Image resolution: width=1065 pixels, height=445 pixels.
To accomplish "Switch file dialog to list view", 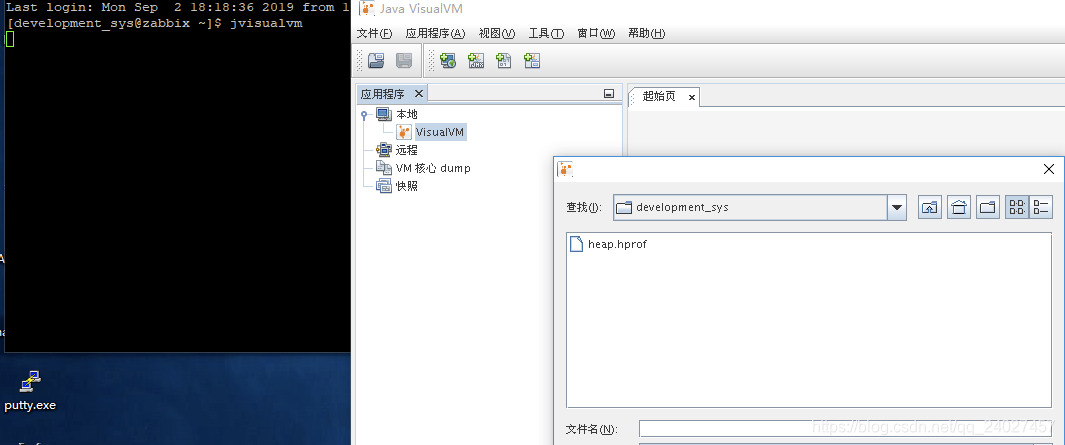I will point(1017,208).
